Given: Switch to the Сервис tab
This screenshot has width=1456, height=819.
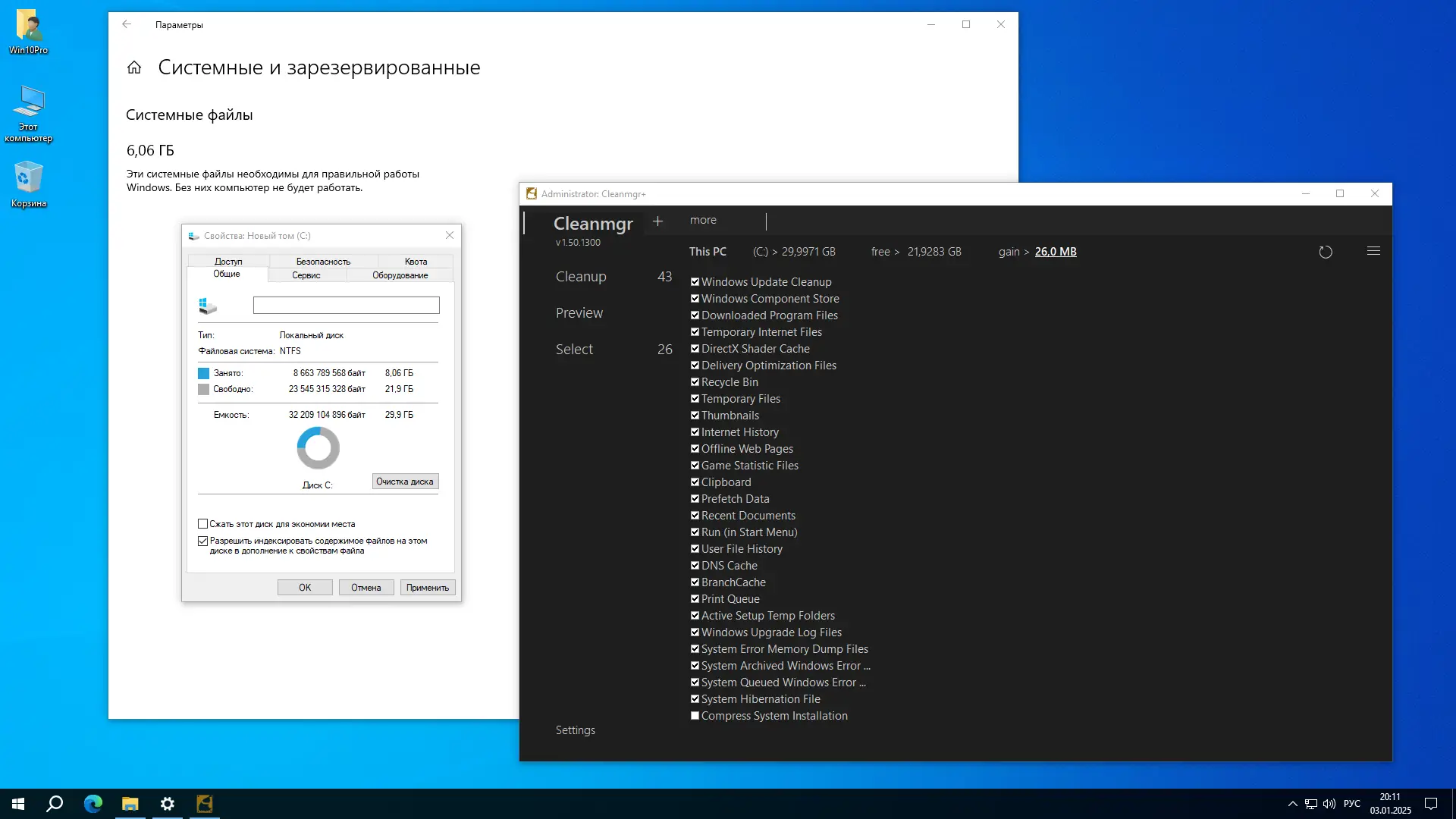Looking at the screenshot, I should [306, 275].
